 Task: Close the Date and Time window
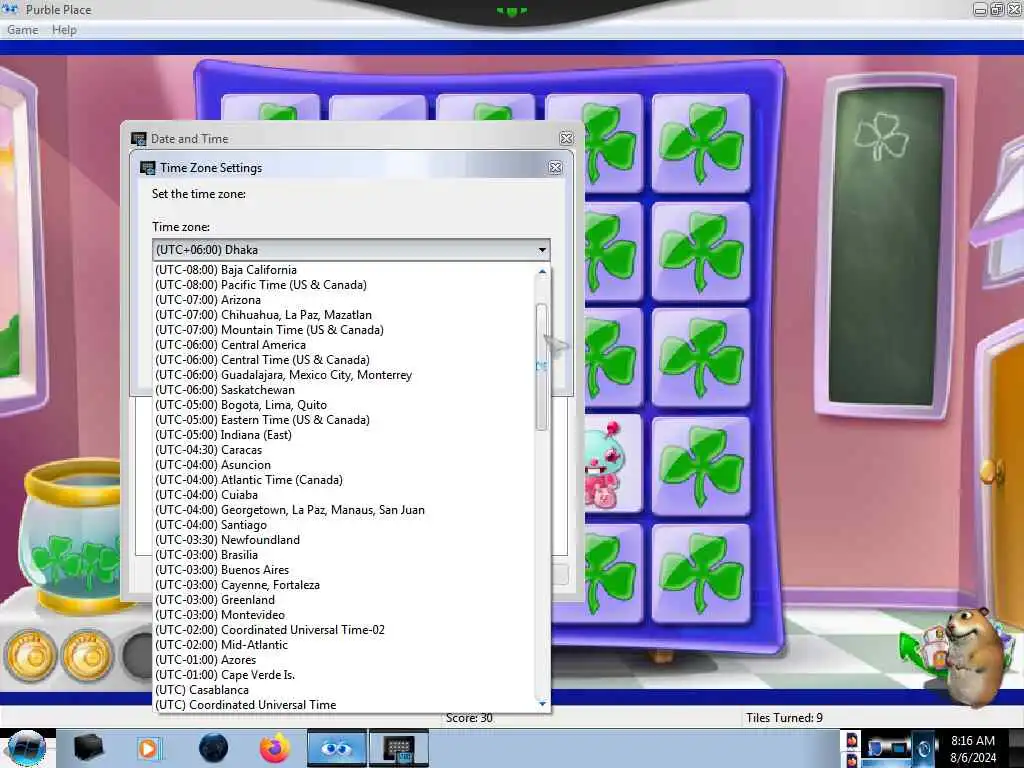566,138
